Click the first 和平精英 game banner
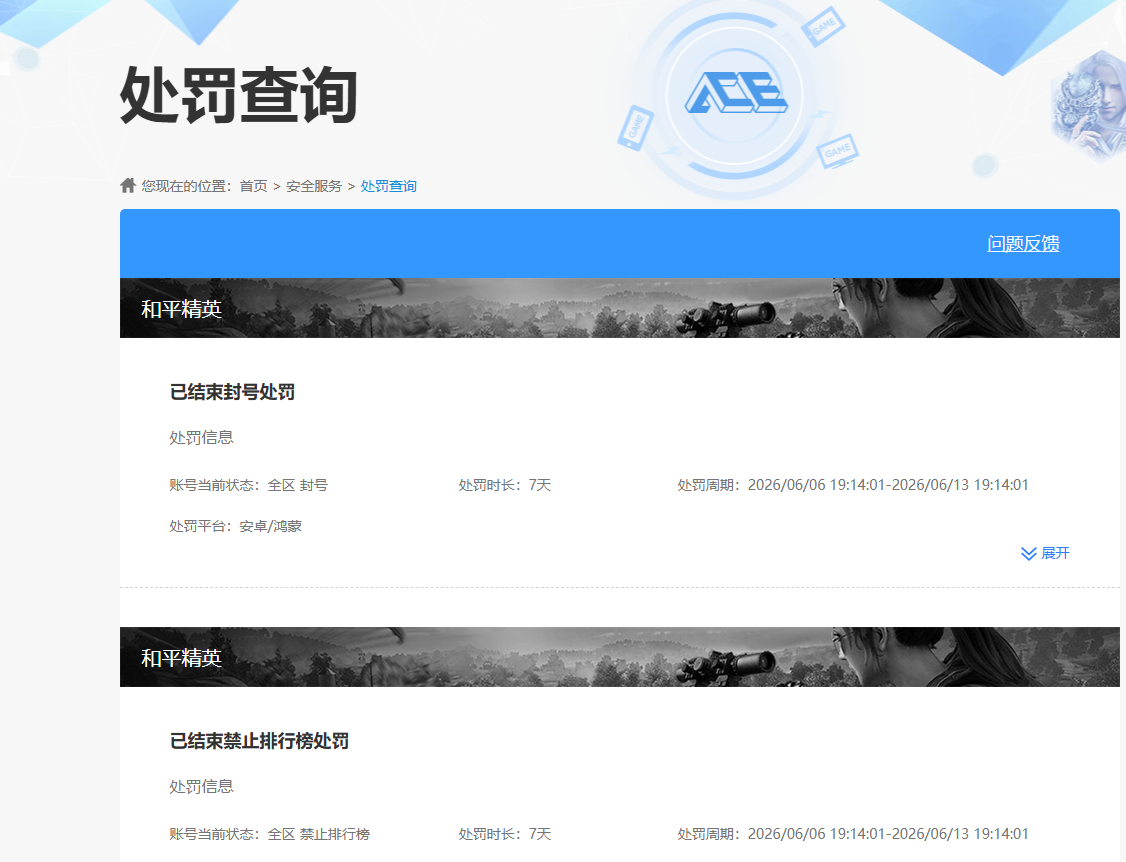Screen dimensions: 1126x862 (x=620, y=308)
